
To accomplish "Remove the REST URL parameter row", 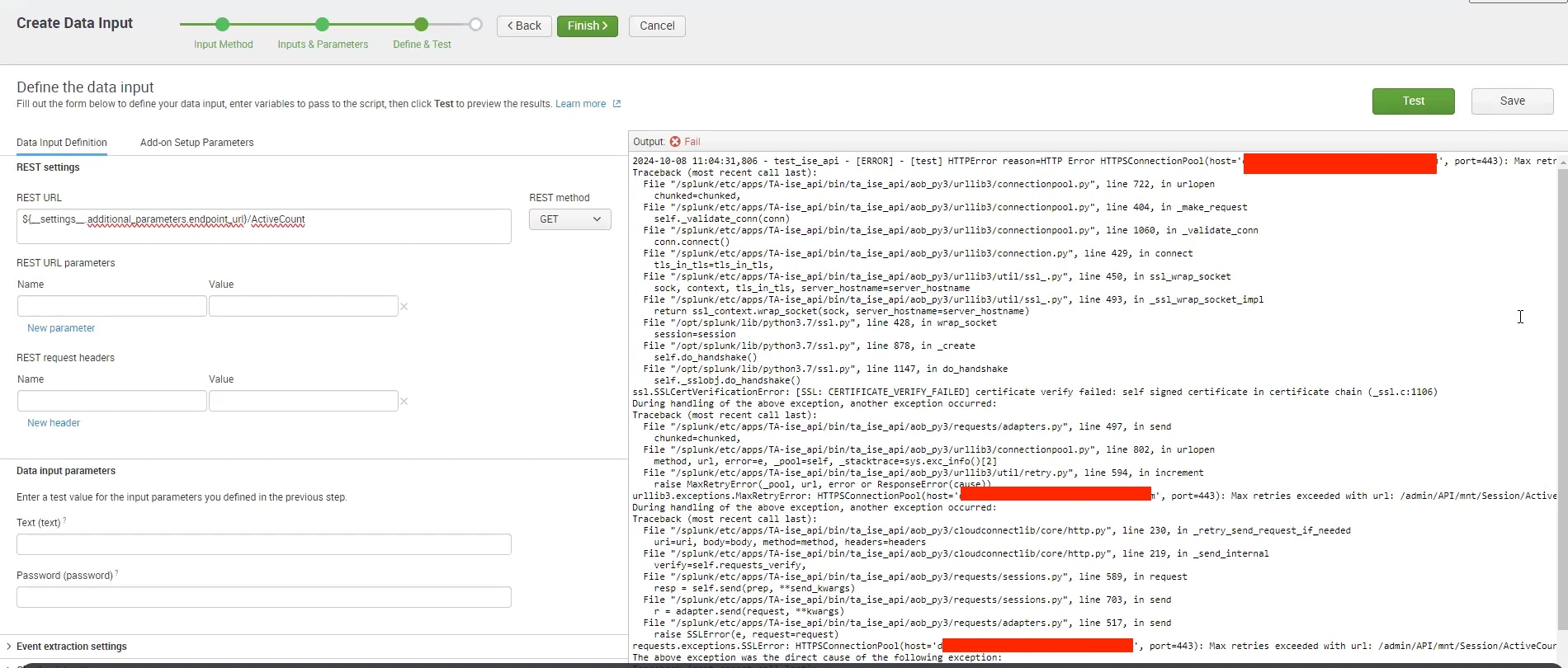I will (404, 307).
